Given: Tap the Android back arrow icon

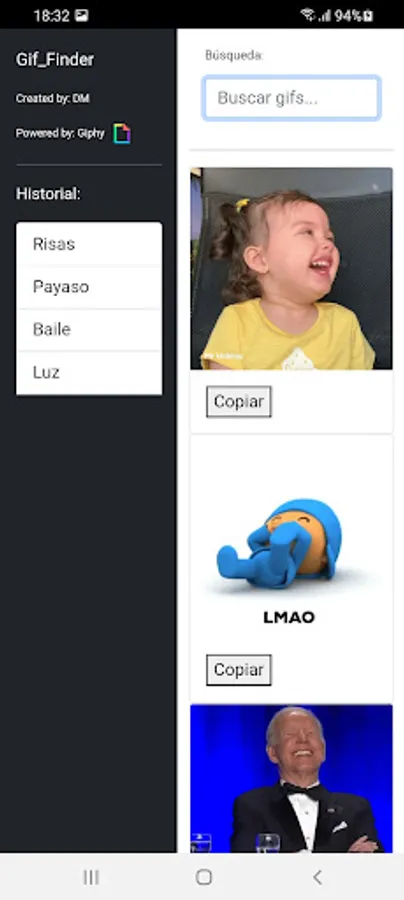Looking at the screenshot, I should pos(317,876).
